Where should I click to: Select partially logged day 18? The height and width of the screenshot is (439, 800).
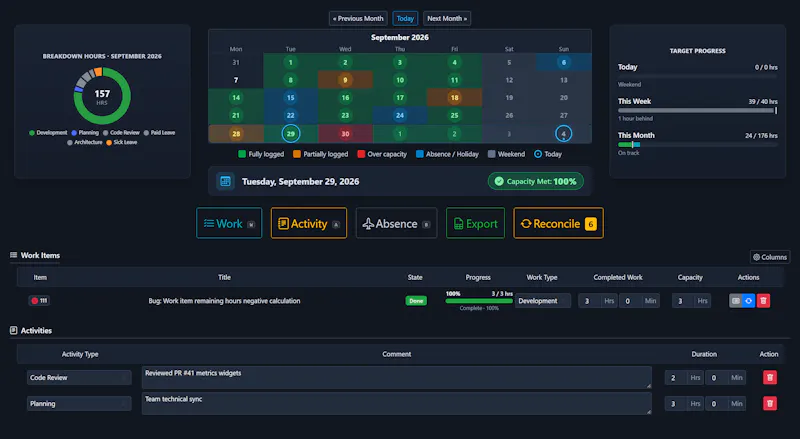pos(455,97)
